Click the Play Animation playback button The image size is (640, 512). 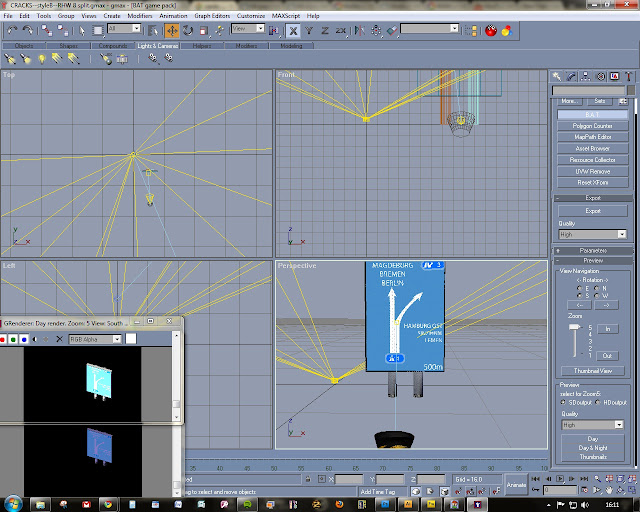coord(560,479)
